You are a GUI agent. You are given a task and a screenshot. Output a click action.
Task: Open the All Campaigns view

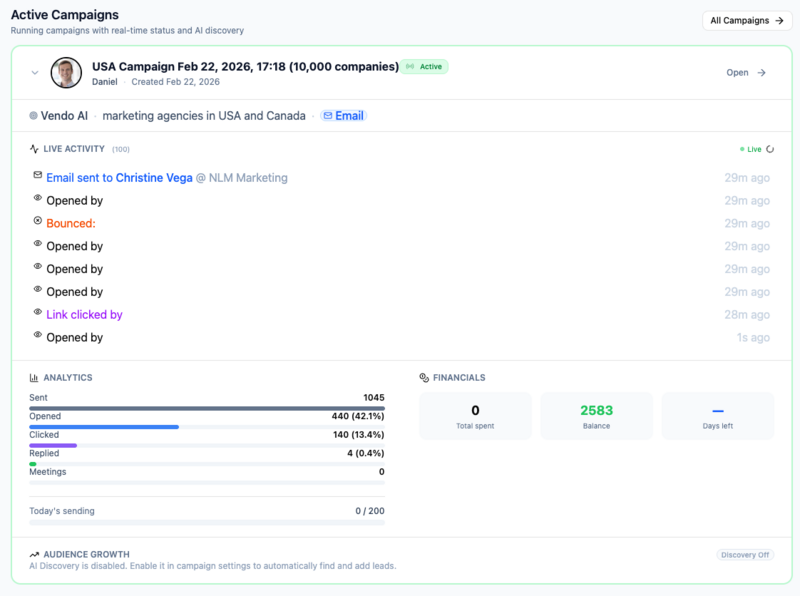coord(746,20)
